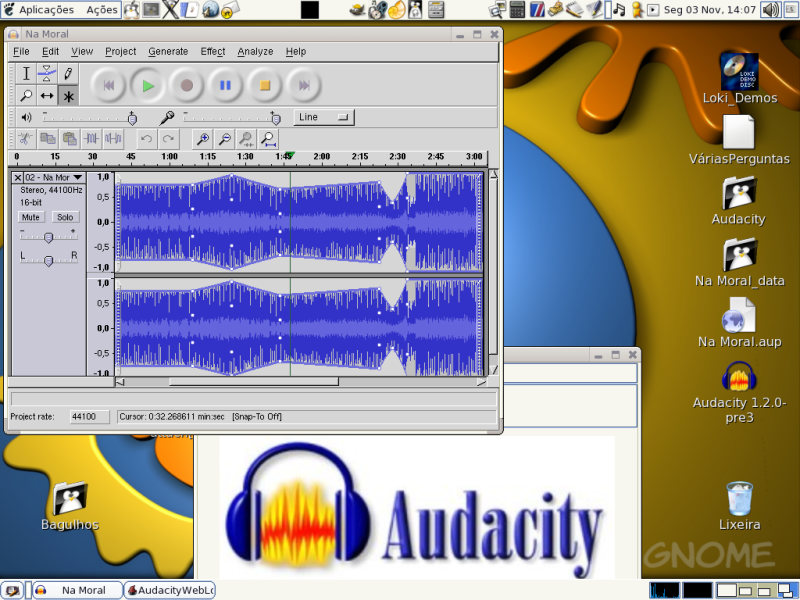800x600 pixels.
Task: Open the Edit menu
Action: tap(50, 52)
